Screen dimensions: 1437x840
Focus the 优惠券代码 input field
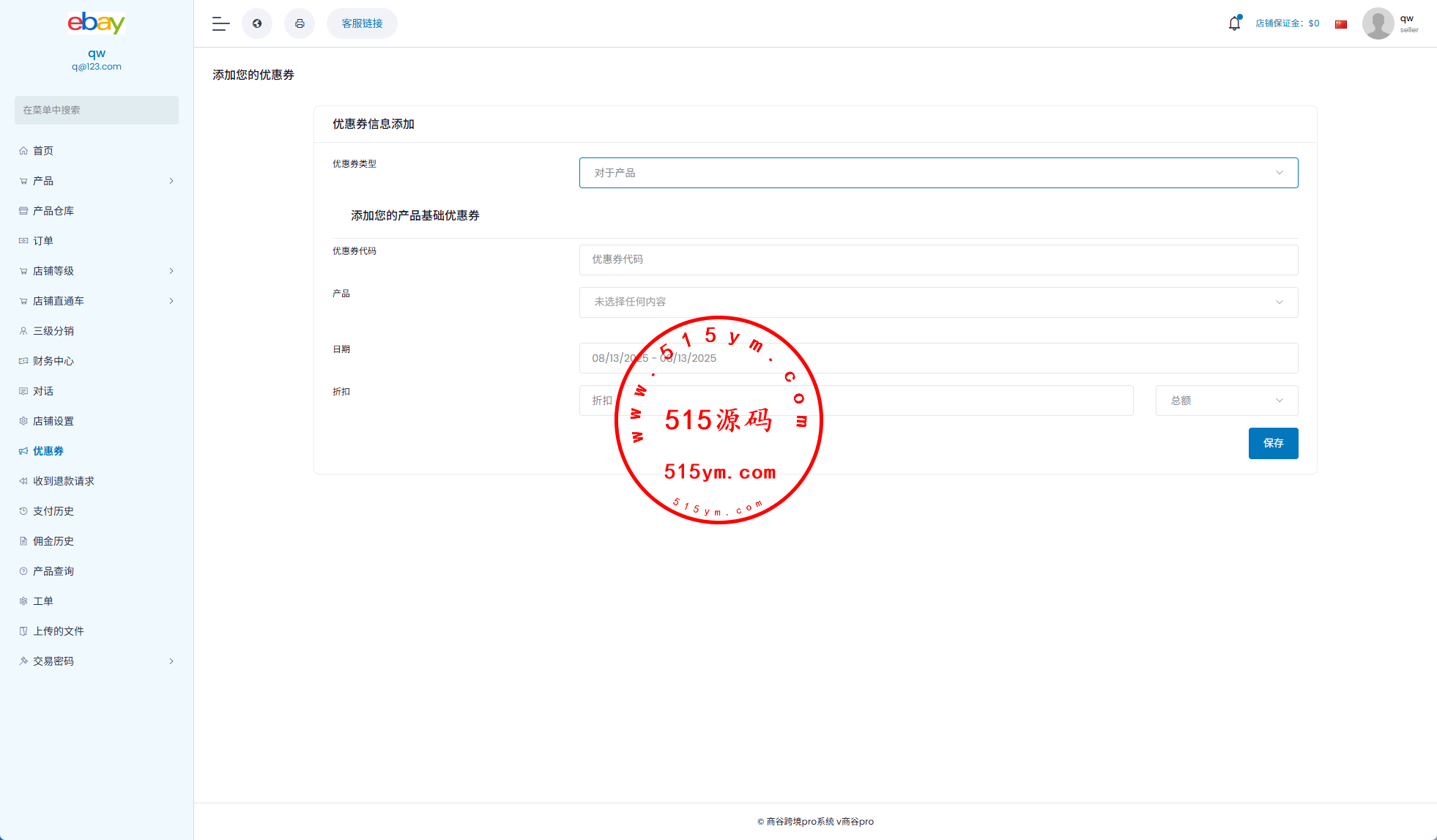(938, 260)
